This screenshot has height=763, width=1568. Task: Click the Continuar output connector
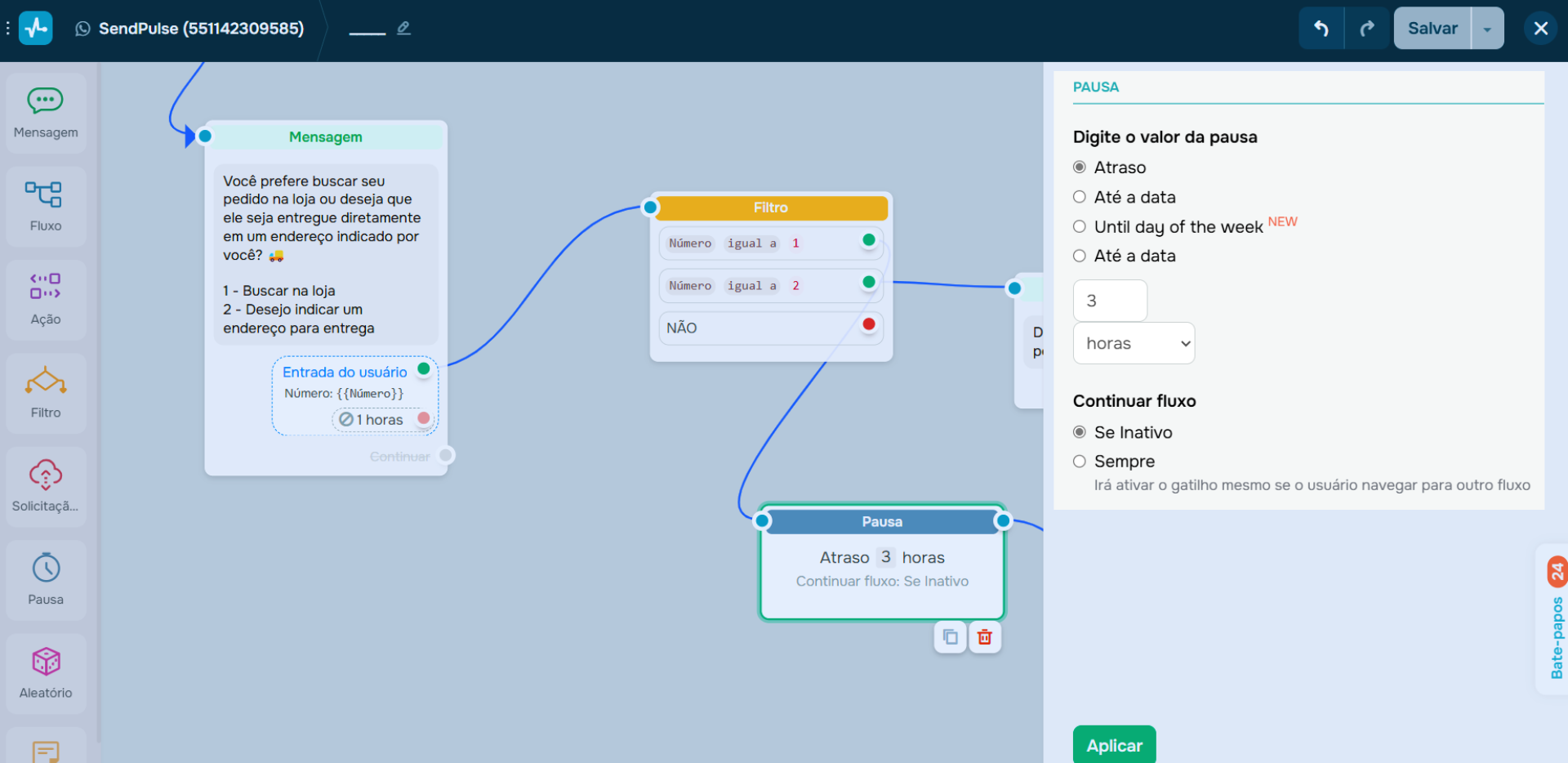pyautogui.click(x=446, y=455)
